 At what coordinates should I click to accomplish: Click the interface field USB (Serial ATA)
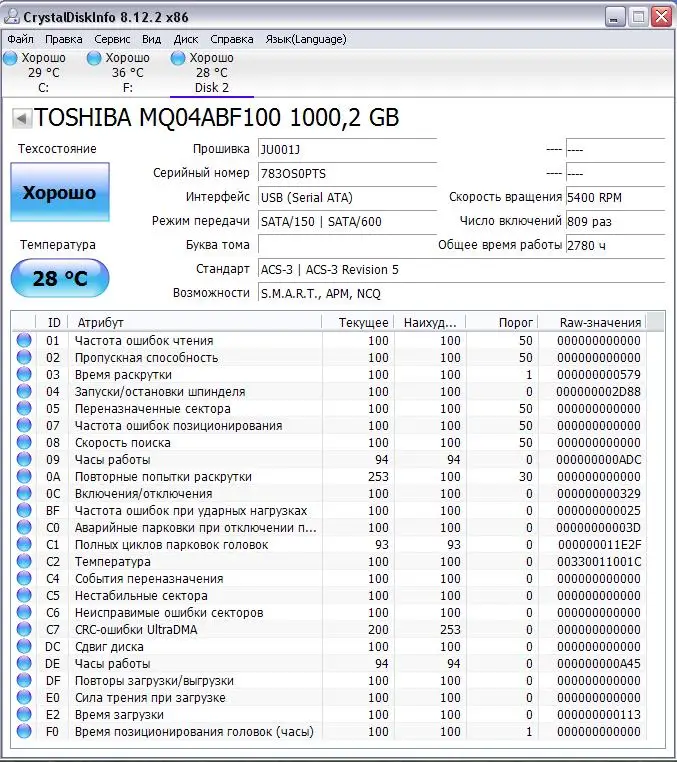(x=347, y=197)
